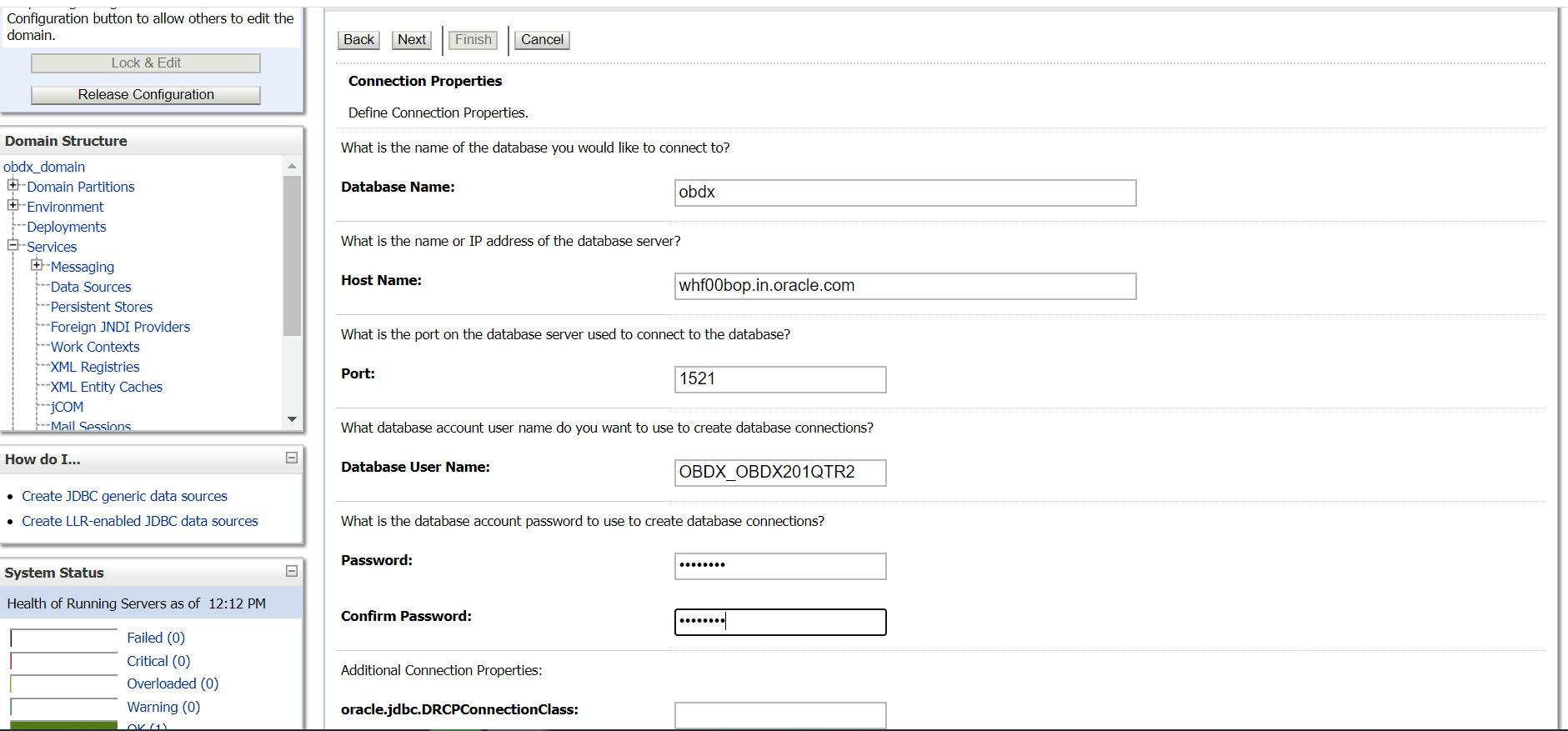The image size is (1568, 731).
Task: Click the Next button
Action: [x=411, y=39]
